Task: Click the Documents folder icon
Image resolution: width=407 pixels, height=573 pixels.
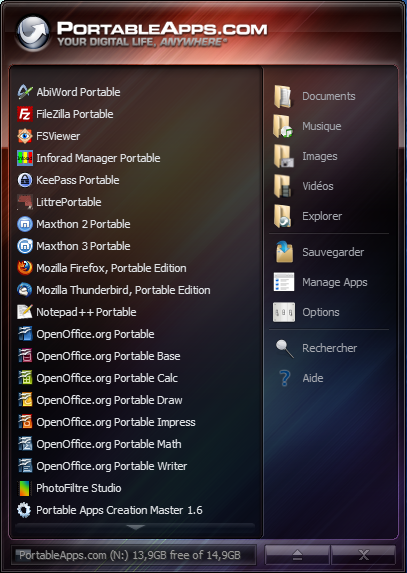Action: pyautogui.click(x=284, y=96)
